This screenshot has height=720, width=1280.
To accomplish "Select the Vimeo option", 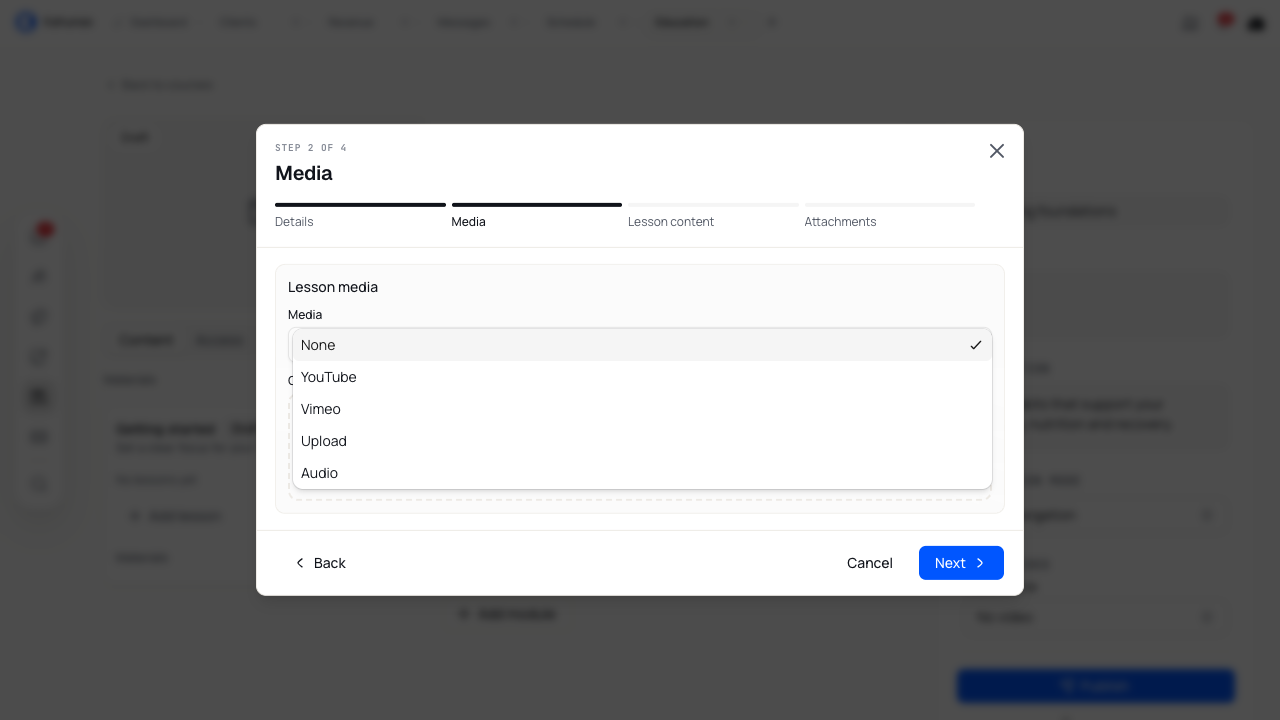I will [642, 409].
